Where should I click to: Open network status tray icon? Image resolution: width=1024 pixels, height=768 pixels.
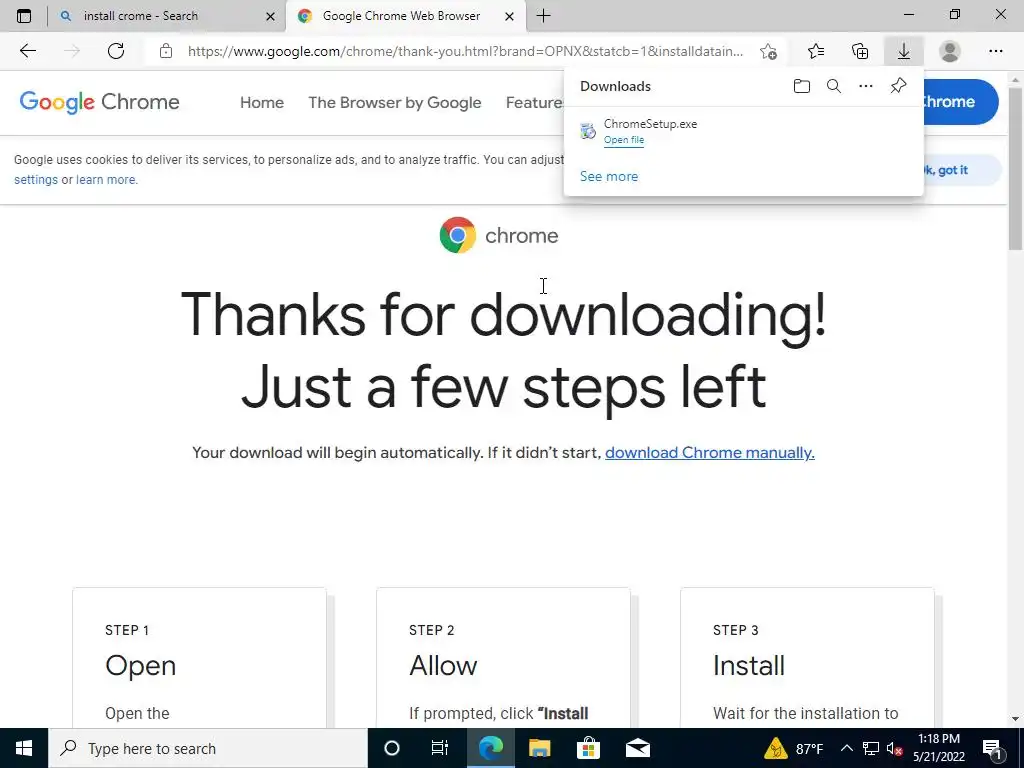click(871, 748)
